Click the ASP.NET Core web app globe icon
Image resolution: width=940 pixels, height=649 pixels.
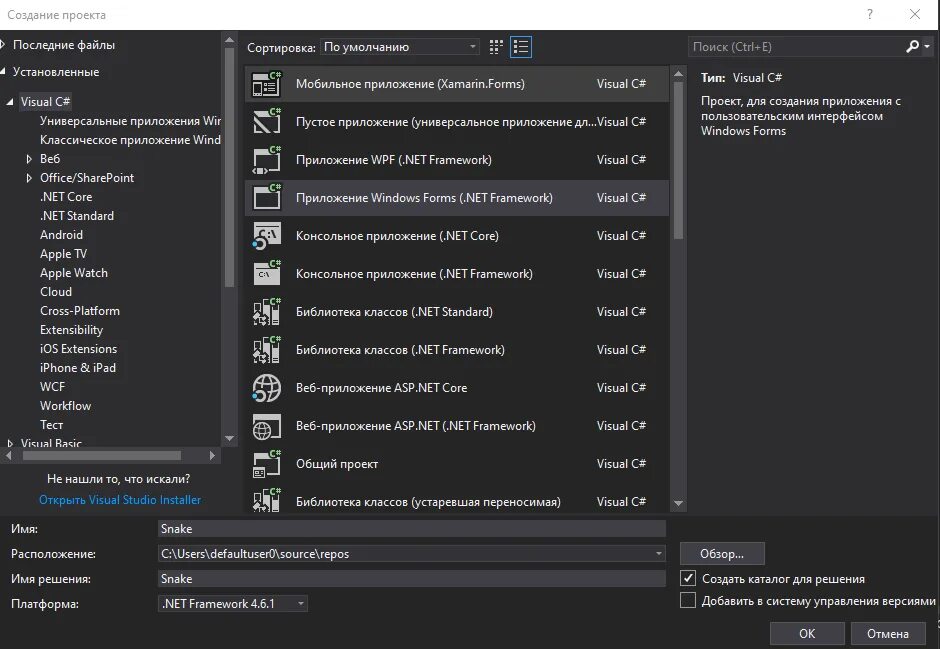coord(267,388)
